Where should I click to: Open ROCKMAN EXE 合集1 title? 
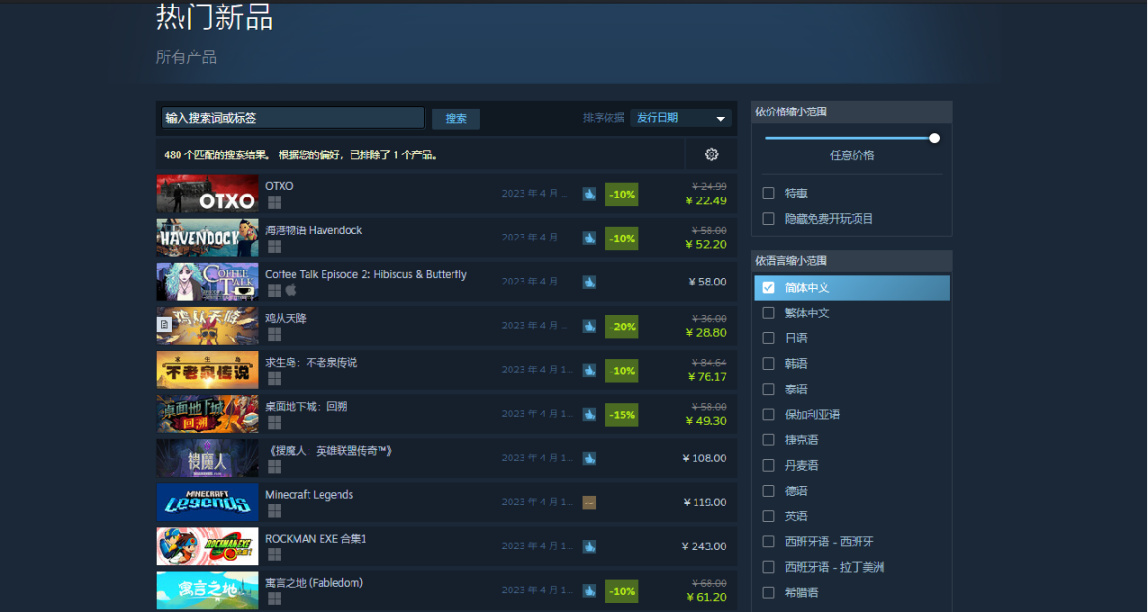[316, 539]
